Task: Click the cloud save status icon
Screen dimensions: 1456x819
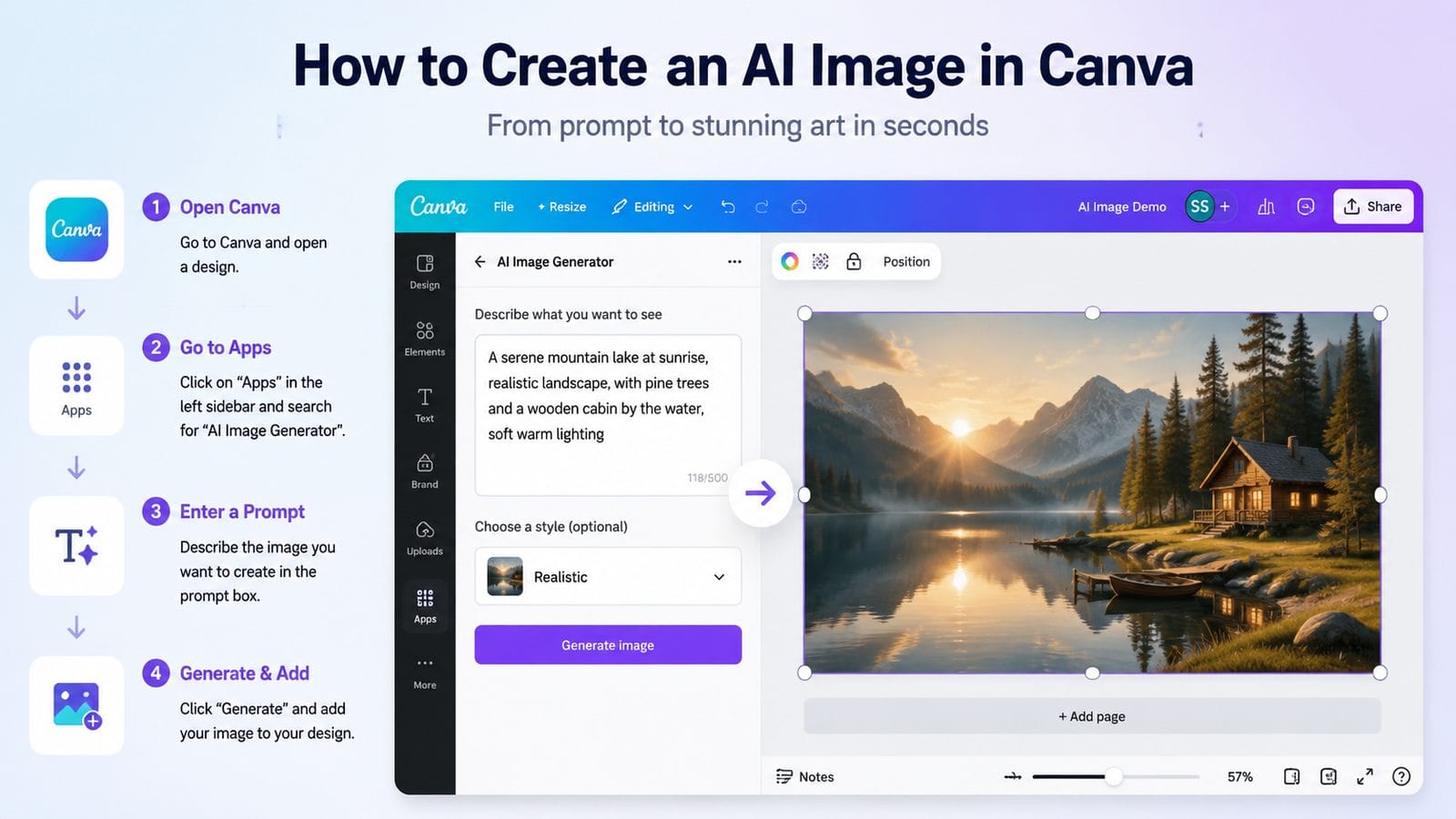Action: (799, 207)
